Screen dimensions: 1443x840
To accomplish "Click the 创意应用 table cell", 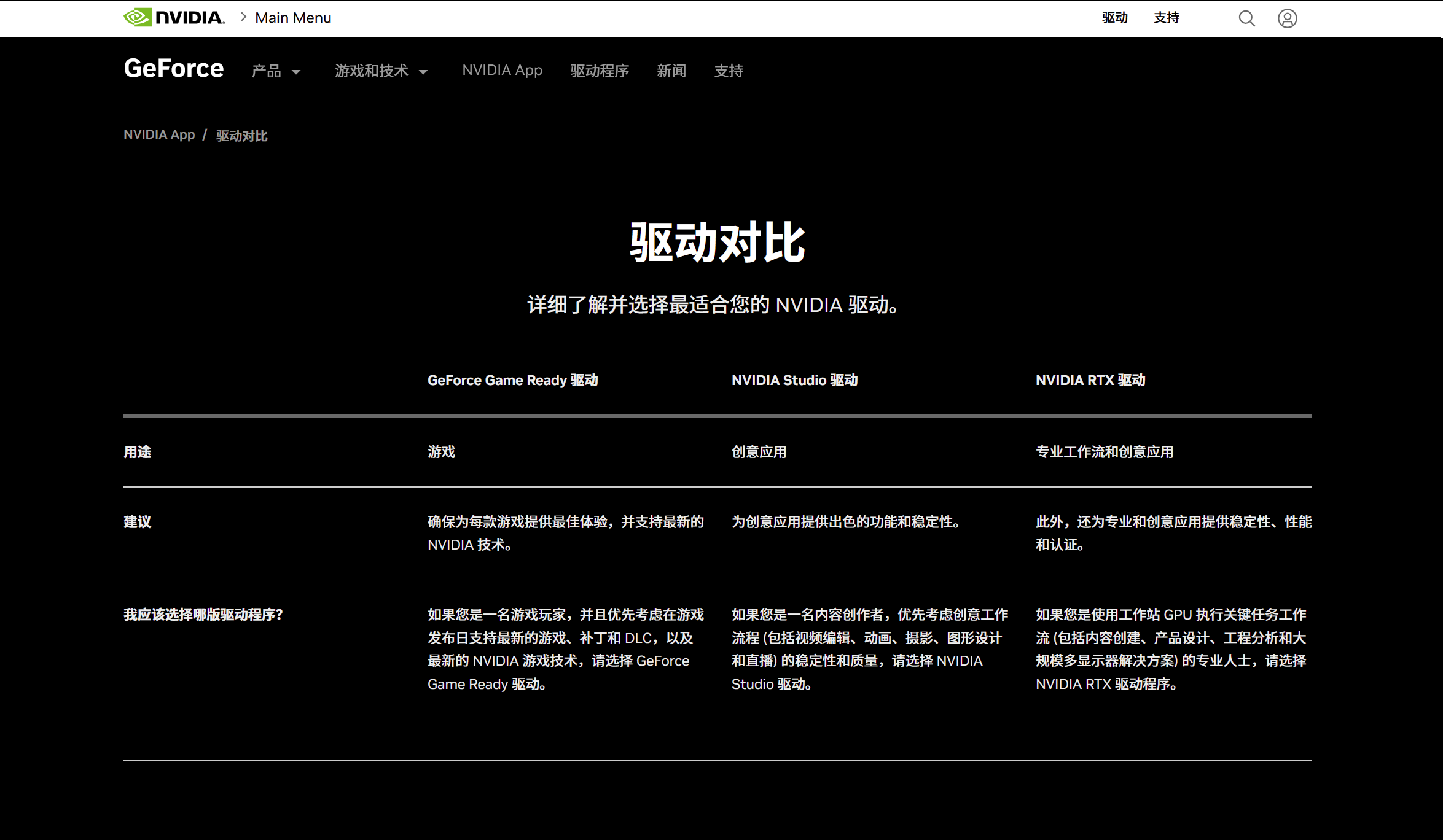I will (x=759, y=453).
